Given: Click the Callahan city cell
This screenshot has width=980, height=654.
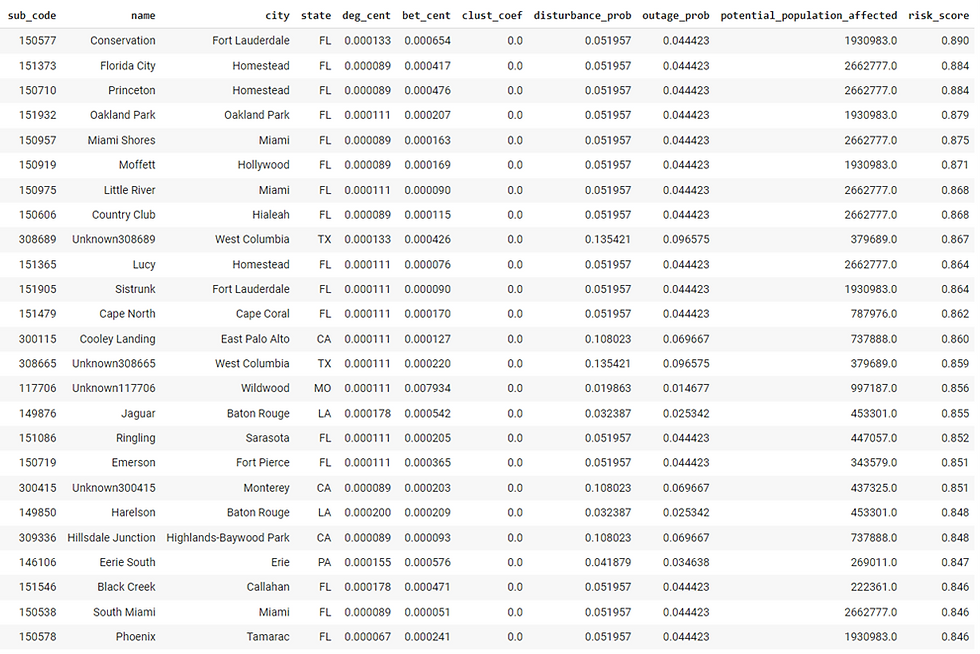Looking at the screenshot, I should (x=268, y=587).
